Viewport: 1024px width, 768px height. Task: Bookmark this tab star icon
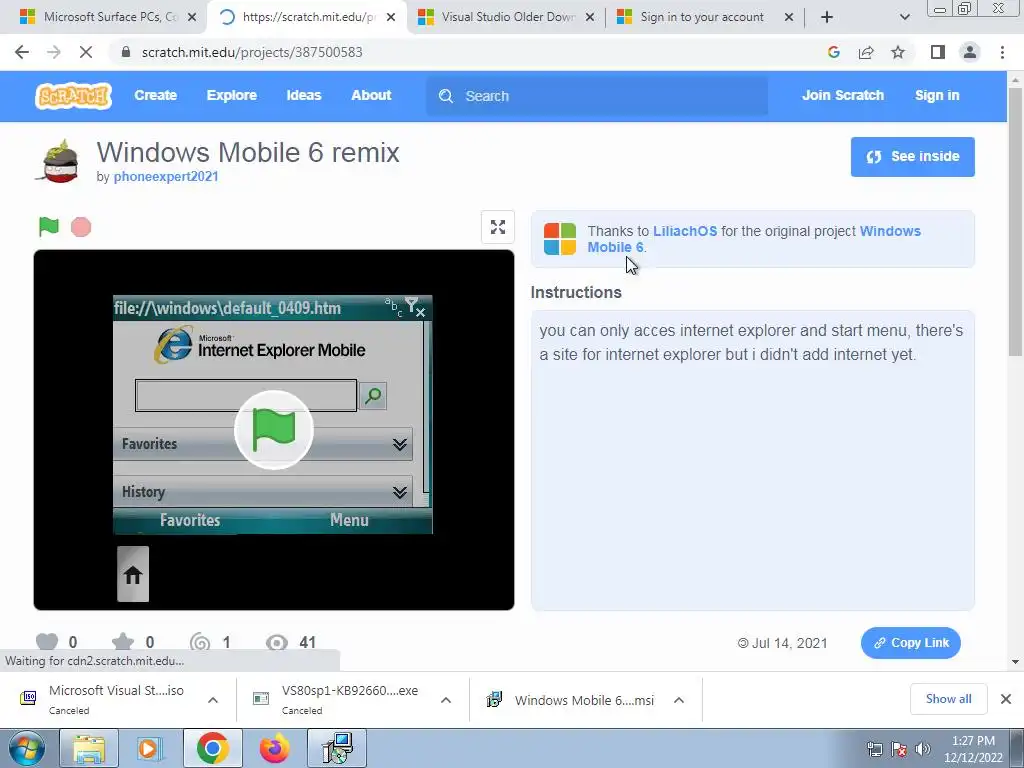tap(898, 52)
